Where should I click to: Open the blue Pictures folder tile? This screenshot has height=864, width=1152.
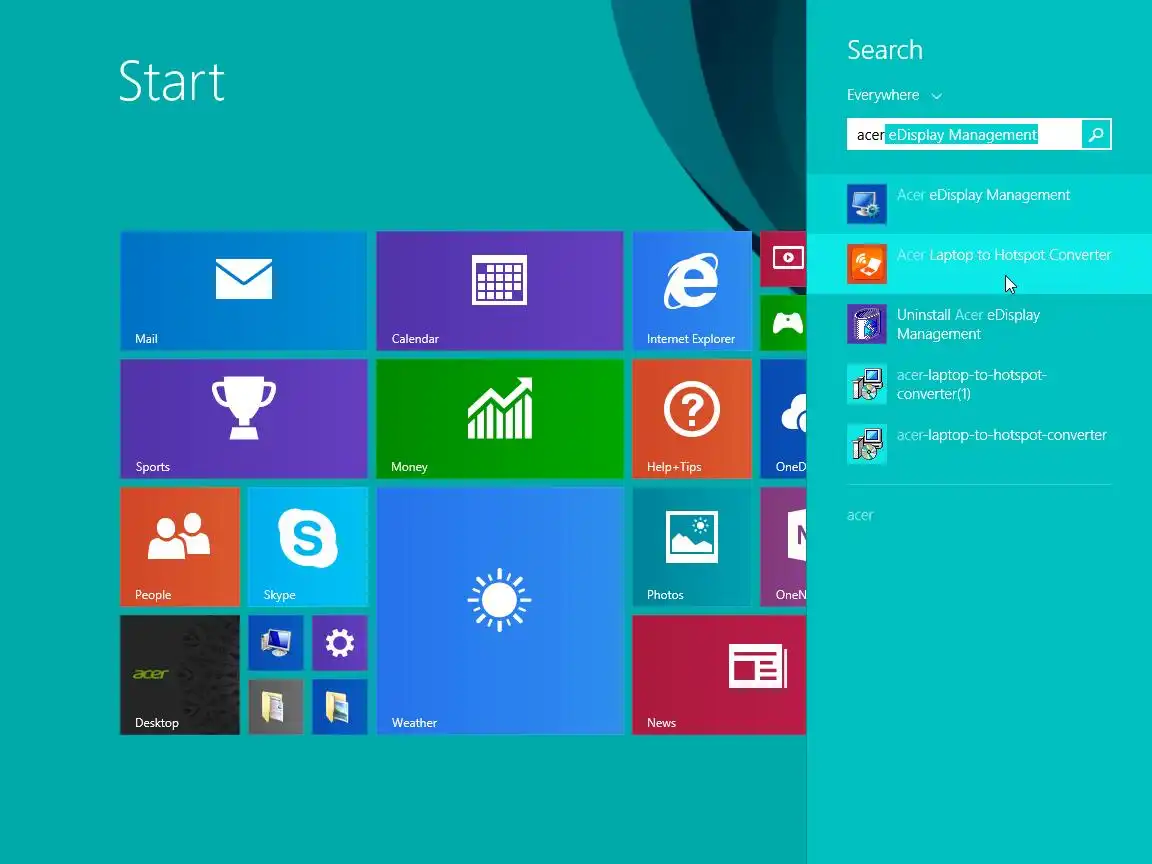click(339, 707)
